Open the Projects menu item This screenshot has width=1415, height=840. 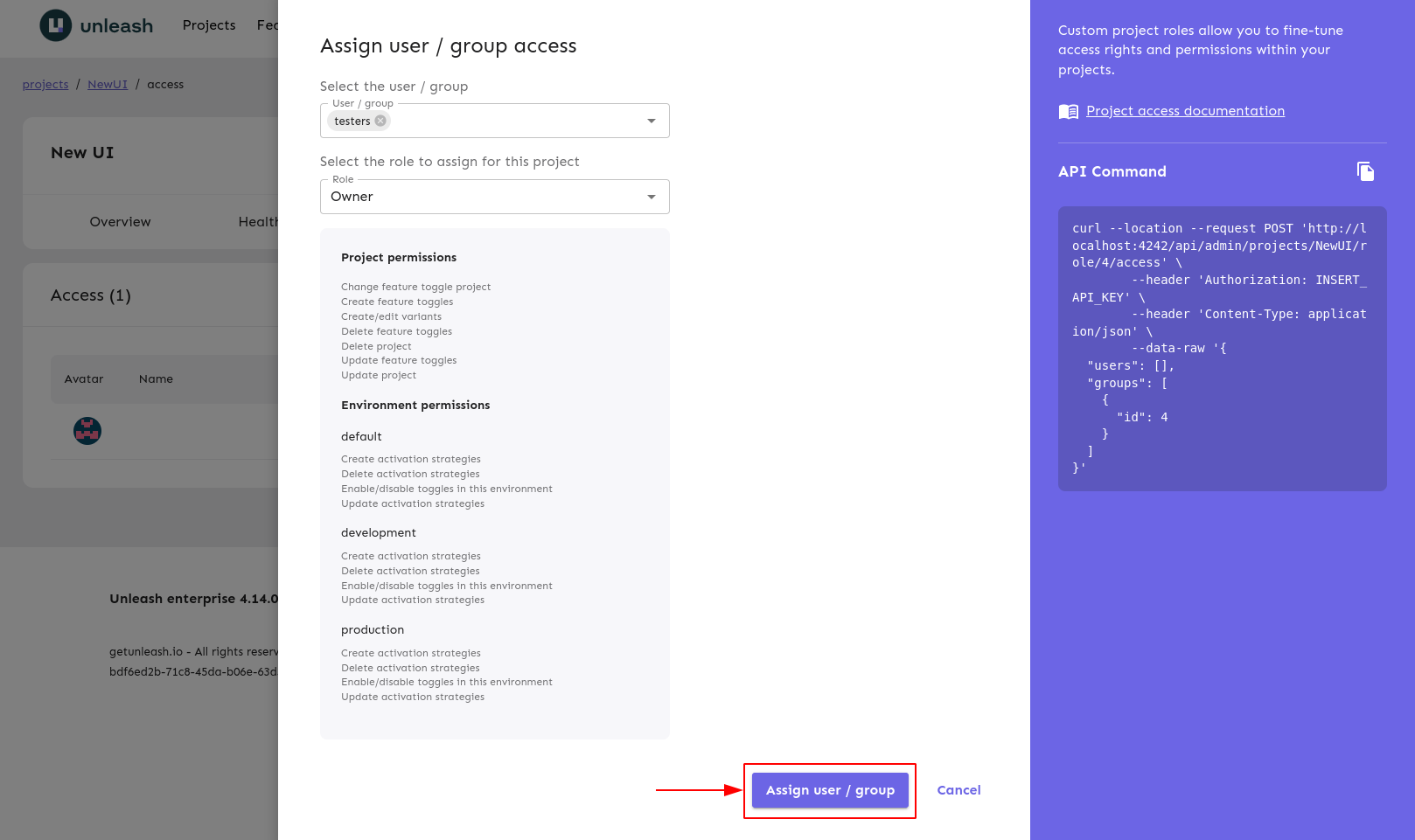pos(209,25)
